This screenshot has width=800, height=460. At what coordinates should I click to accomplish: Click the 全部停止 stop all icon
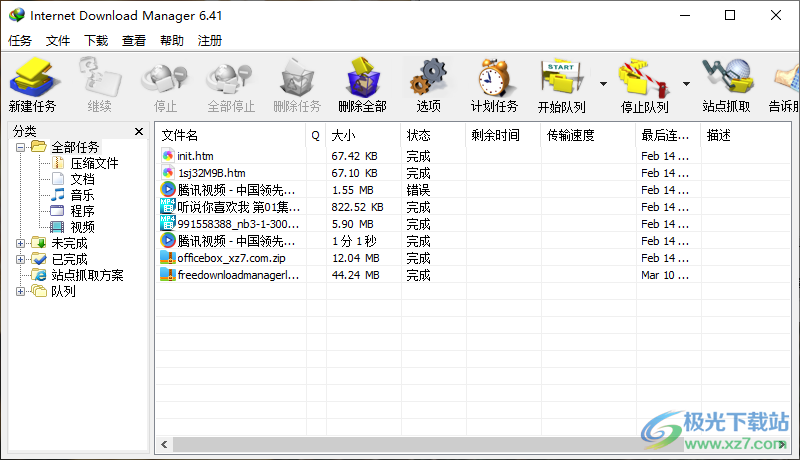[x=231, y=79]
